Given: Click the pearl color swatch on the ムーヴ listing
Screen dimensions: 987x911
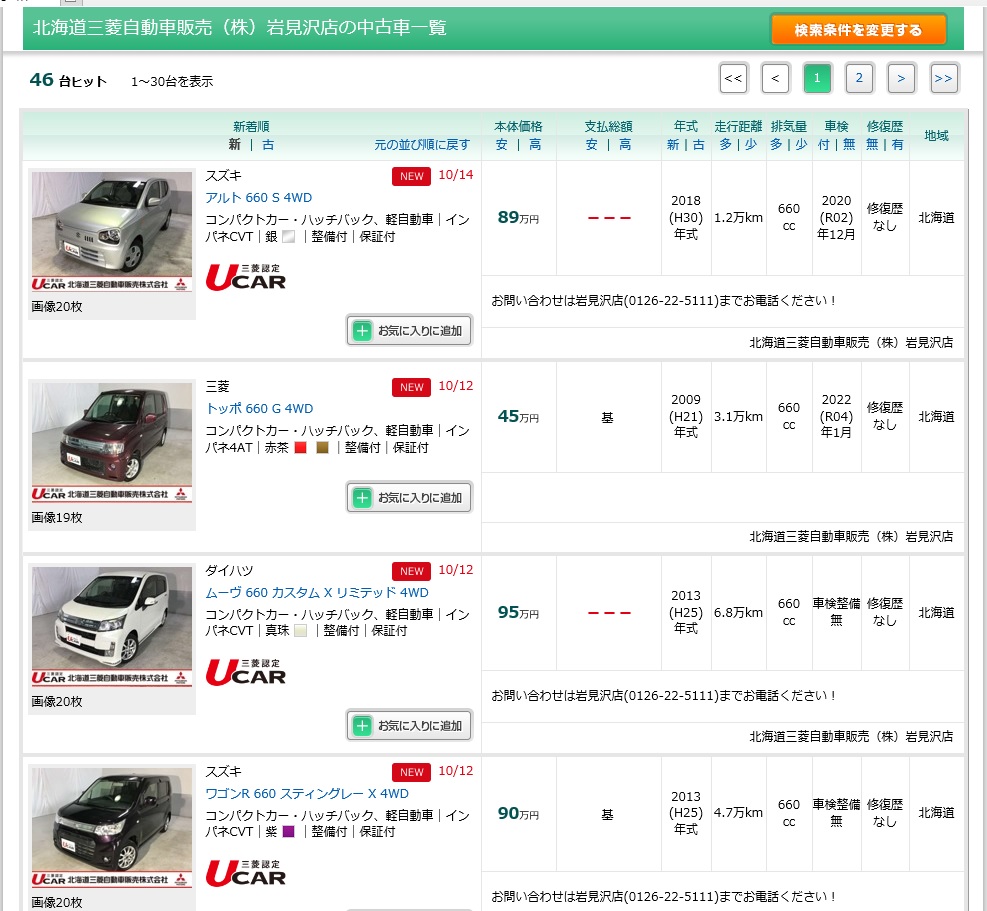Looking at the screenshot, I should tap(301, 631).
